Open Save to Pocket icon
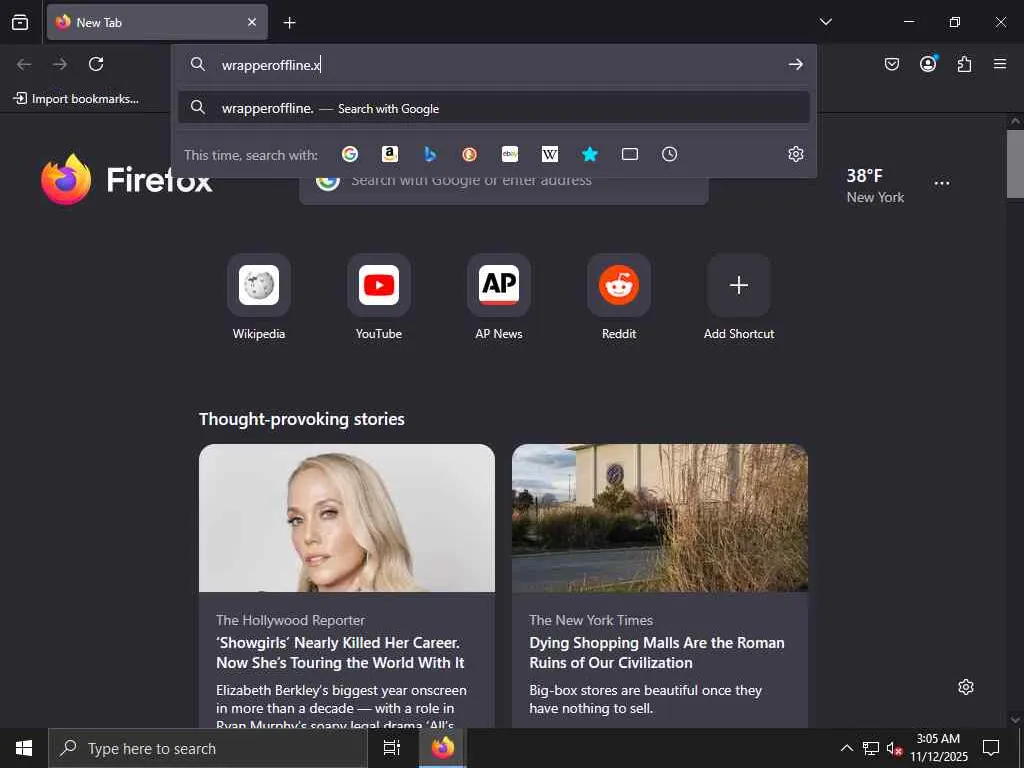Viewport: 1024px width, 768px height. tap(891, 64)
